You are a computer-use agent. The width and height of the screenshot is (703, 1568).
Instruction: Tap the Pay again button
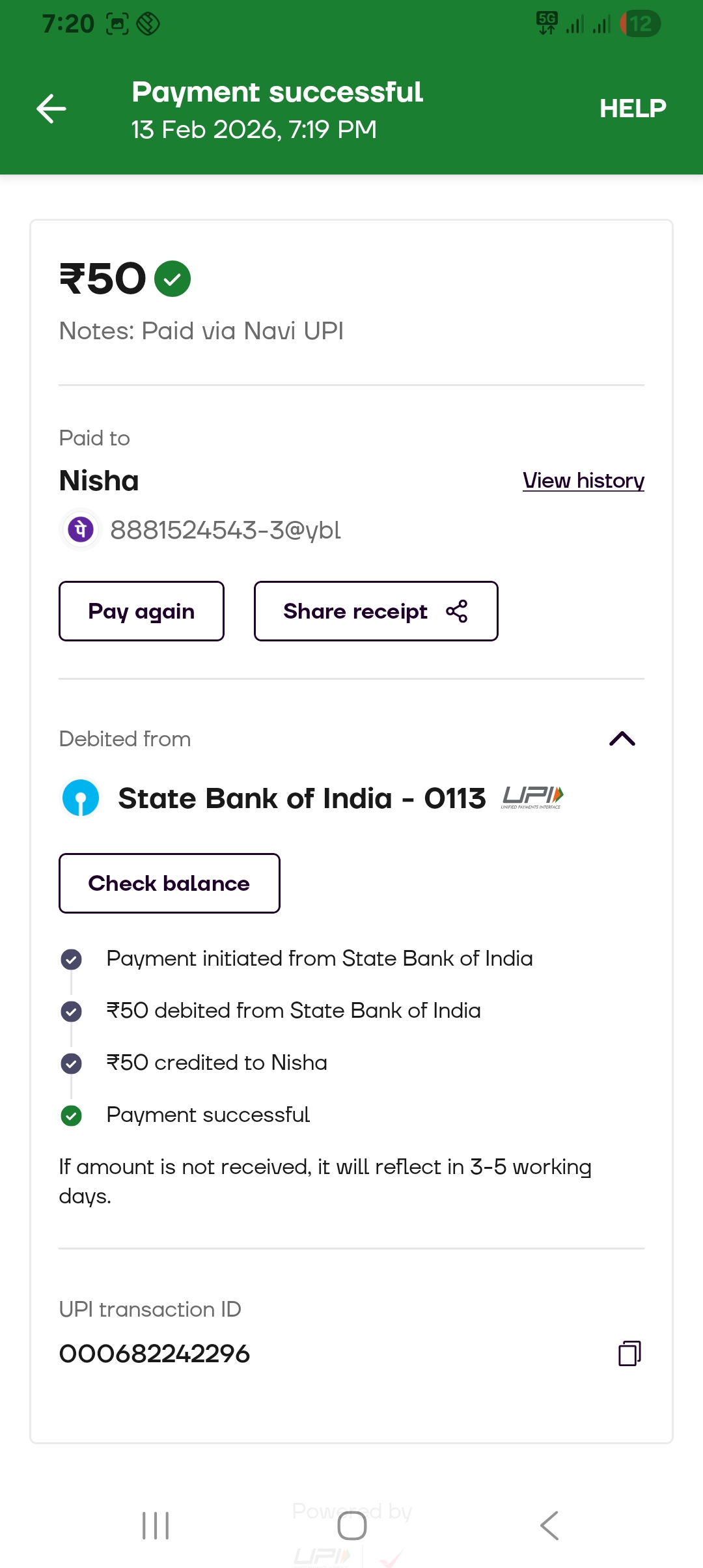141,611
